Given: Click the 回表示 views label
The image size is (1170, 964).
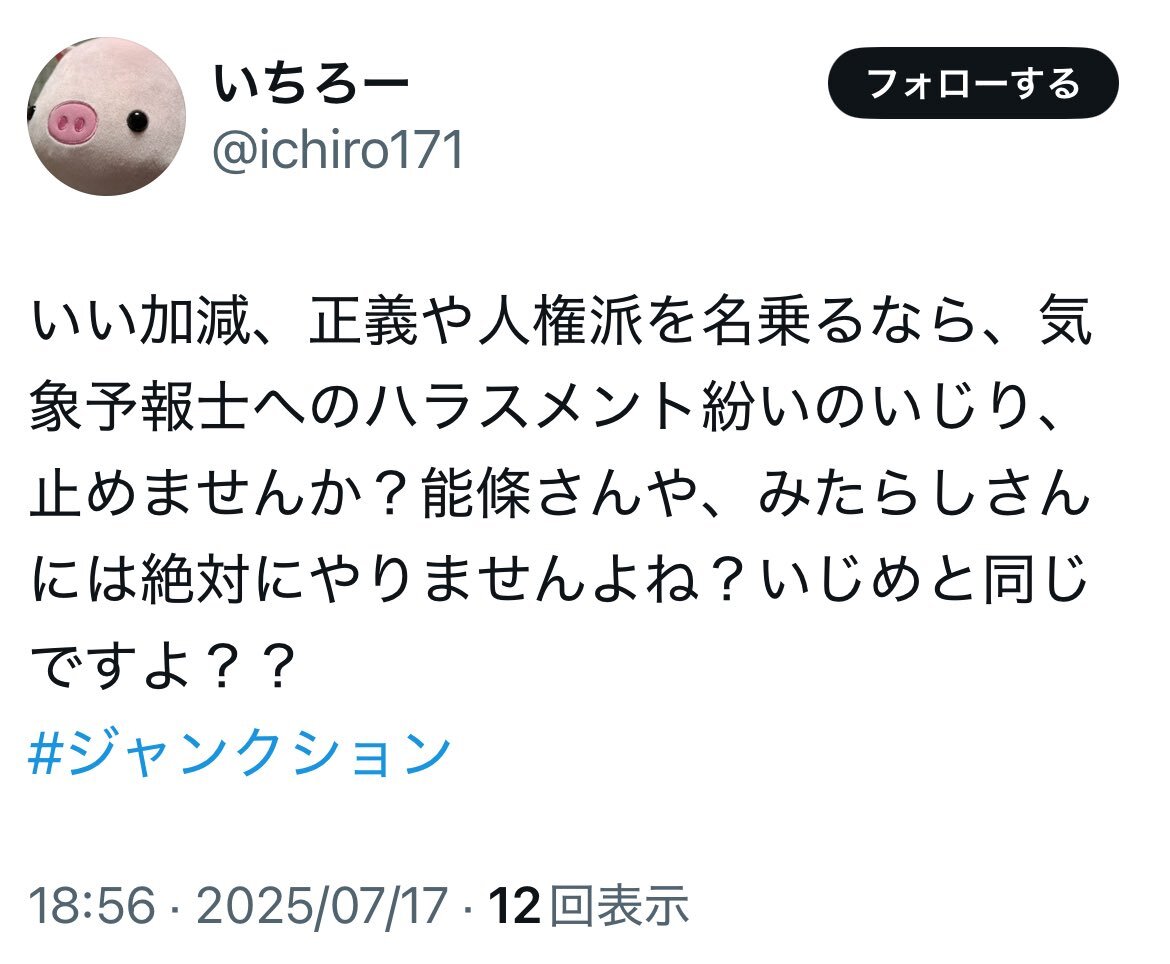Looking at the screenshot, I should (619, 905).
